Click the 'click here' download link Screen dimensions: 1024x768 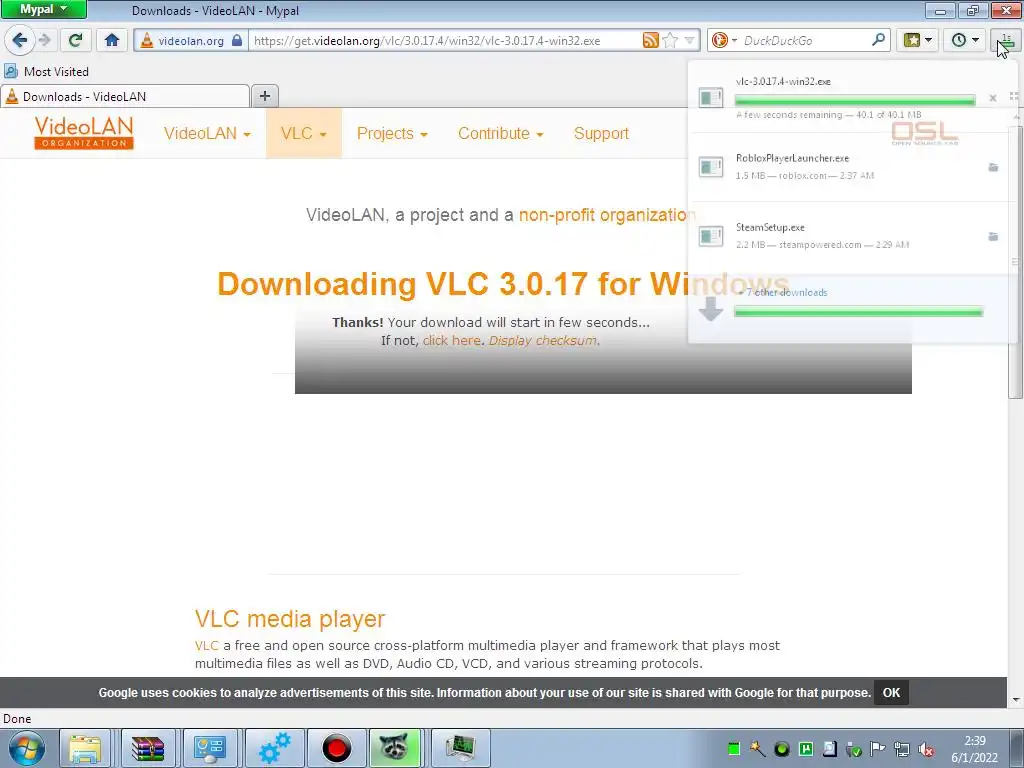pyautogui.click(x=451, y=340)
